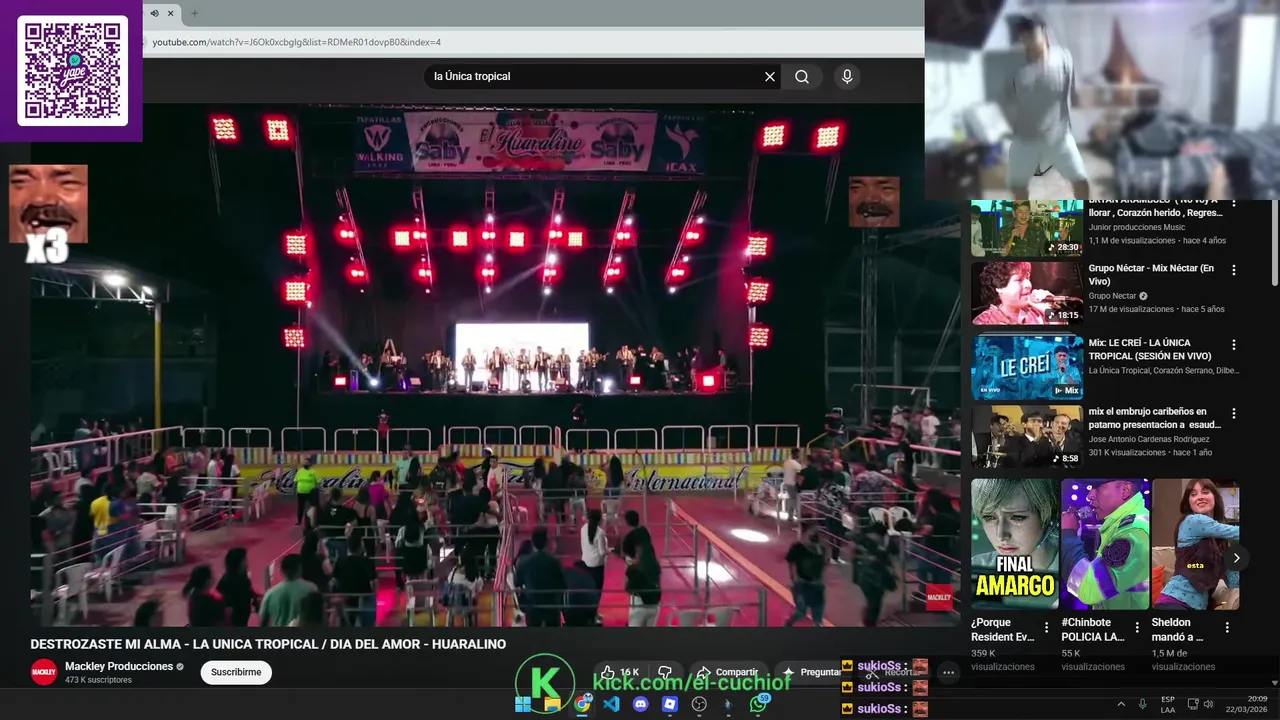The width and height of the screenshot is (1280, 720).
Task: Open WhatsApp from taskbar
Action: [x=759, y=704]
